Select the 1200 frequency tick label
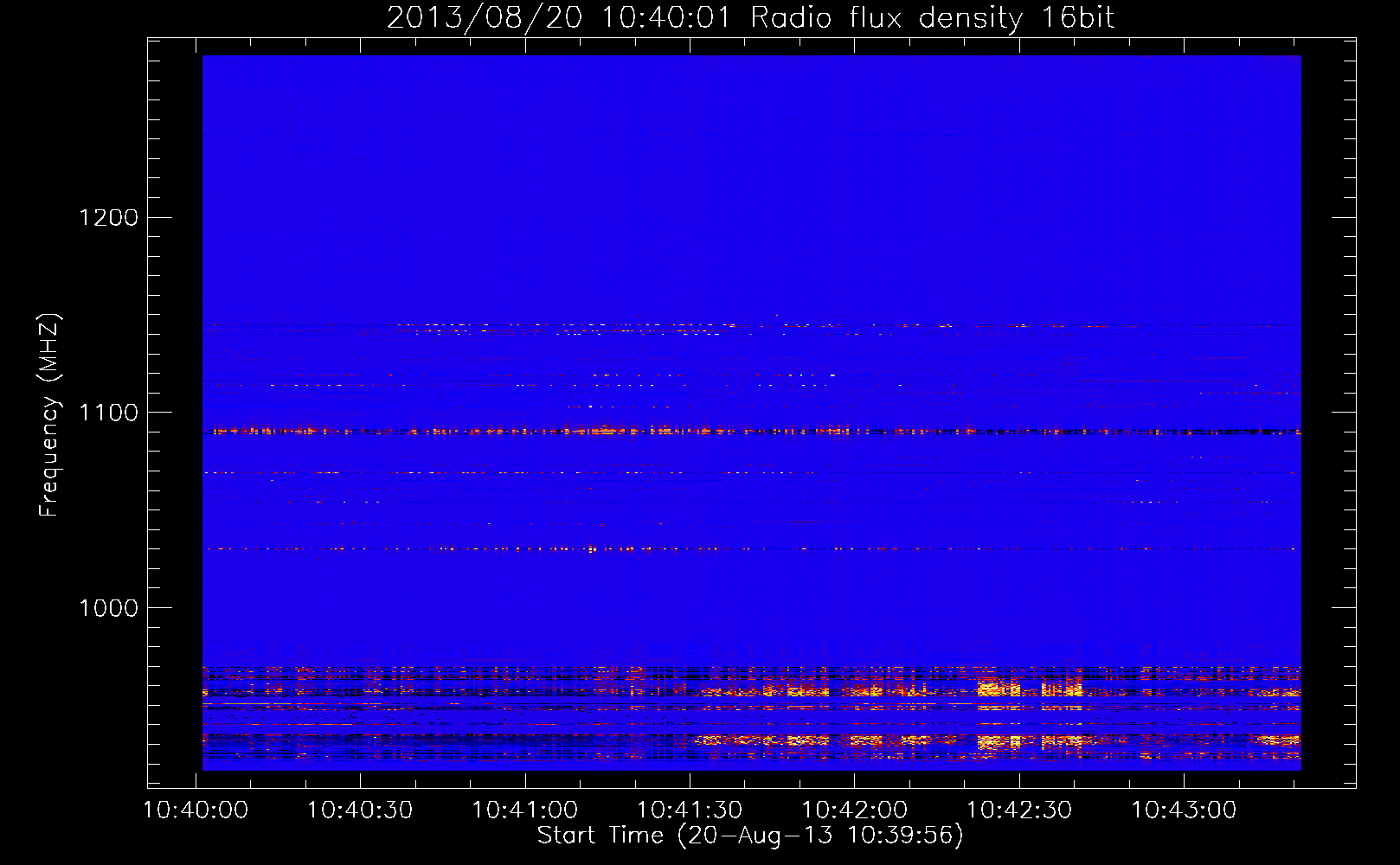The height and width of the screenshot is (865, 1400). coord(109,217)
